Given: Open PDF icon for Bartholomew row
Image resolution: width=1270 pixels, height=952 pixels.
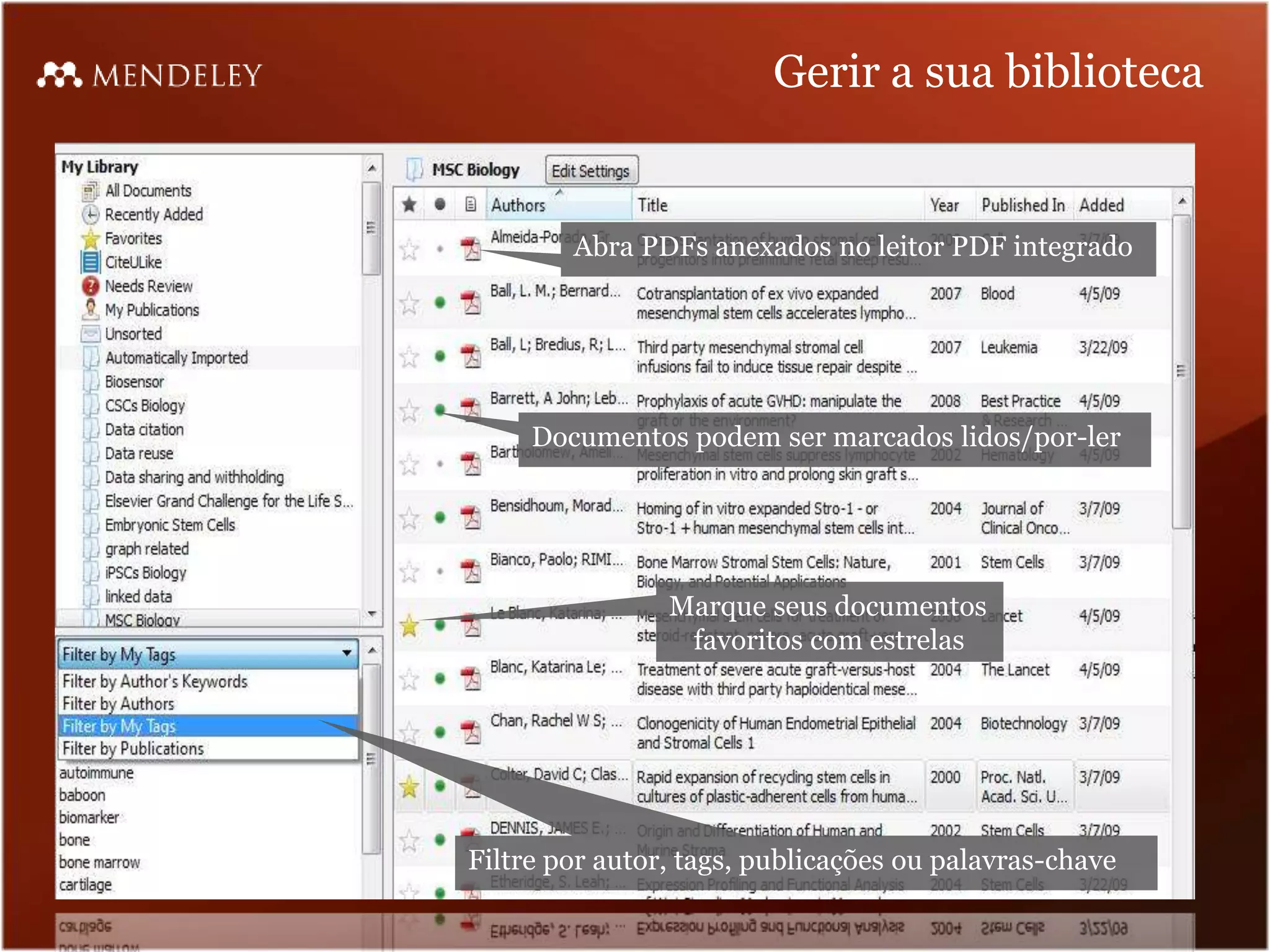Looking at the screenshot, I should pos(471,464).
